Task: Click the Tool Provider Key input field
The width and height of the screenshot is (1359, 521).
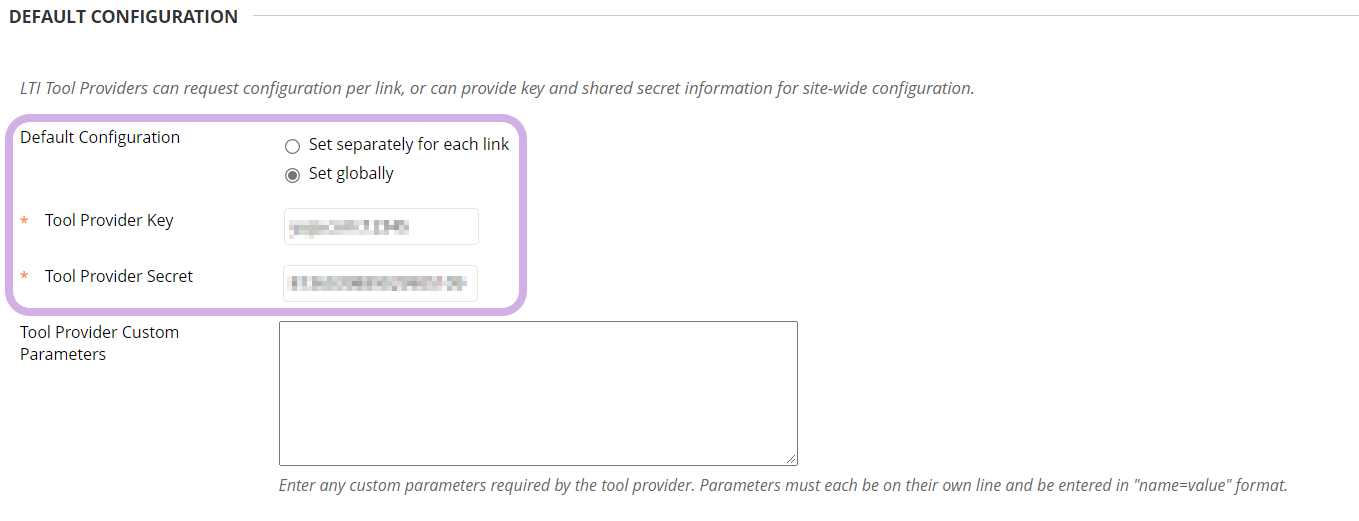Action: point(381,227)
